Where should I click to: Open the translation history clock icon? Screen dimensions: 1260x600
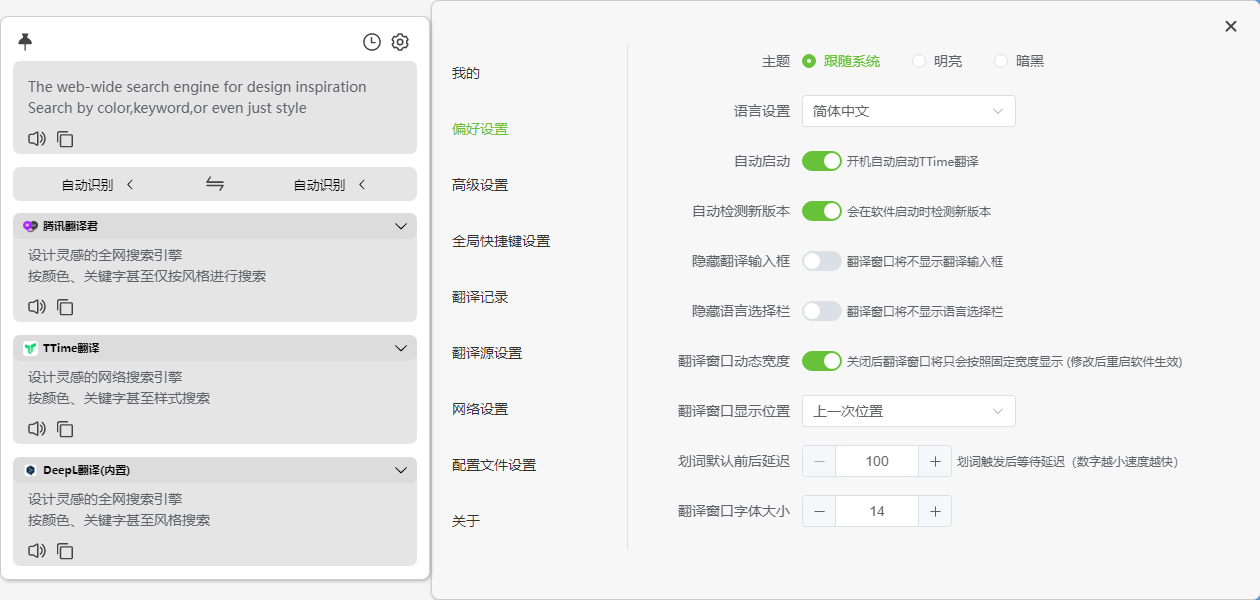(371, 42)
